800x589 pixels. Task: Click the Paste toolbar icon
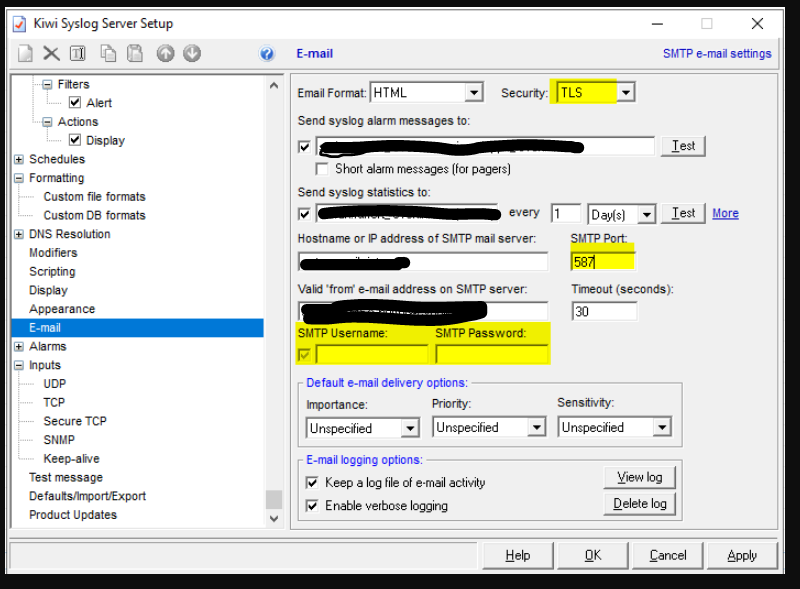pos(135,54)
